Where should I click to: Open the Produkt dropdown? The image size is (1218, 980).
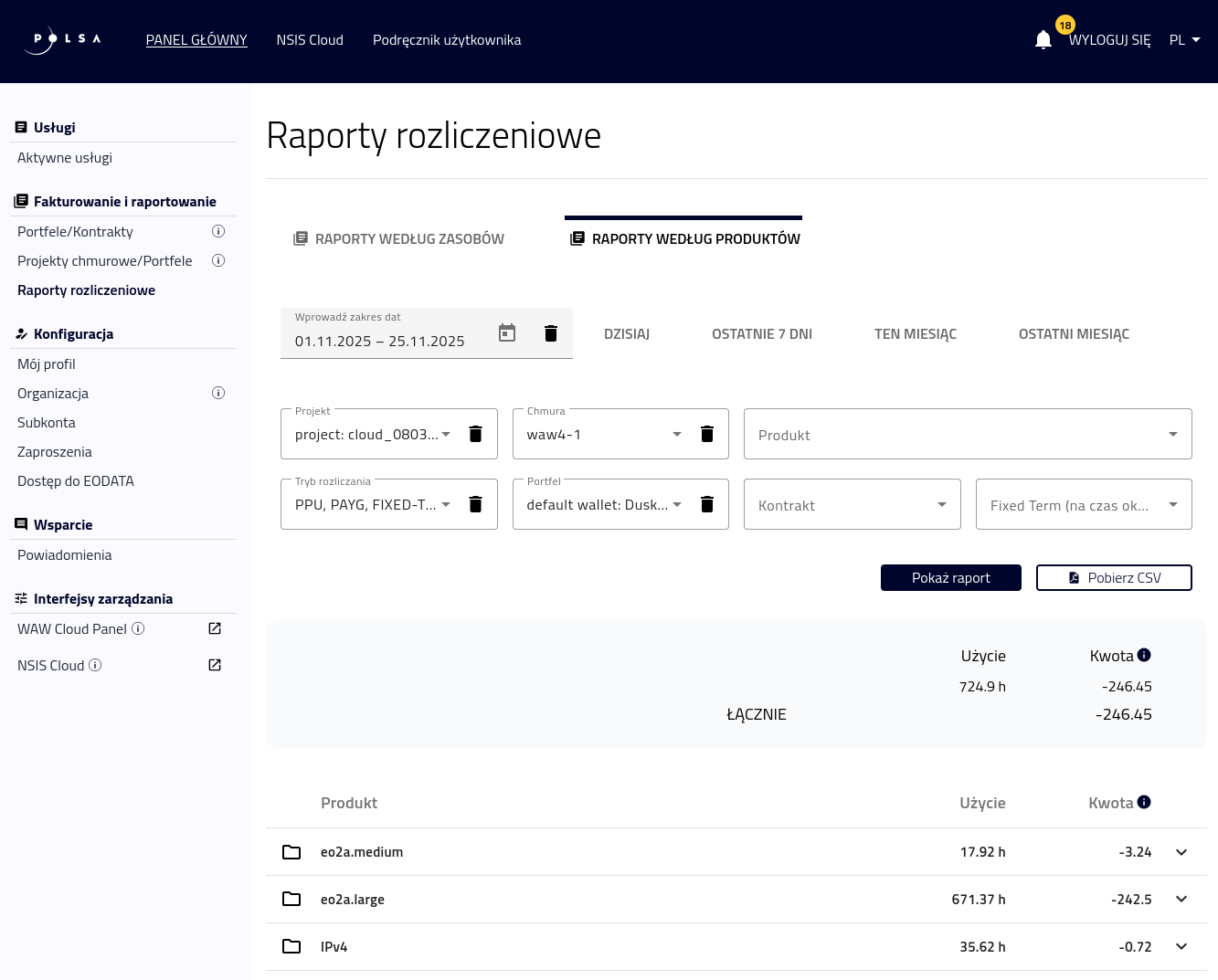click(968, 435)
